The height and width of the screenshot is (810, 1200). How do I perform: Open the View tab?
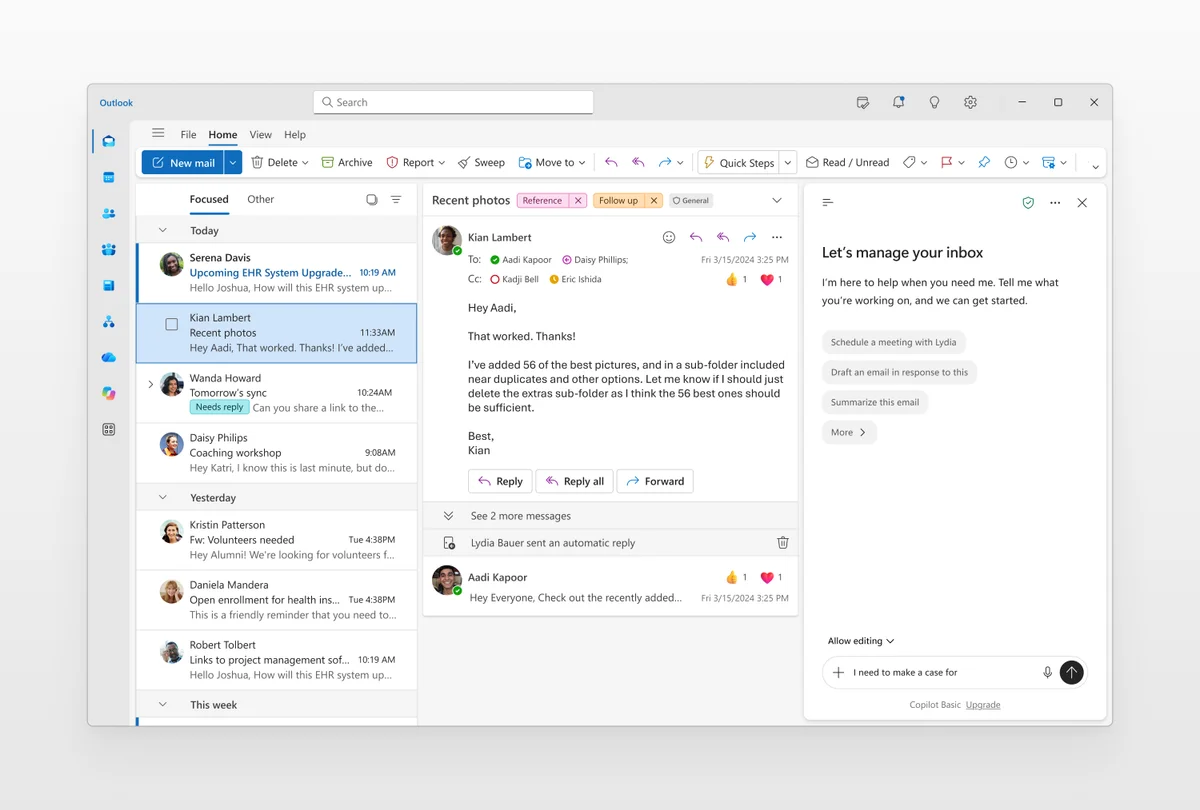261,135
